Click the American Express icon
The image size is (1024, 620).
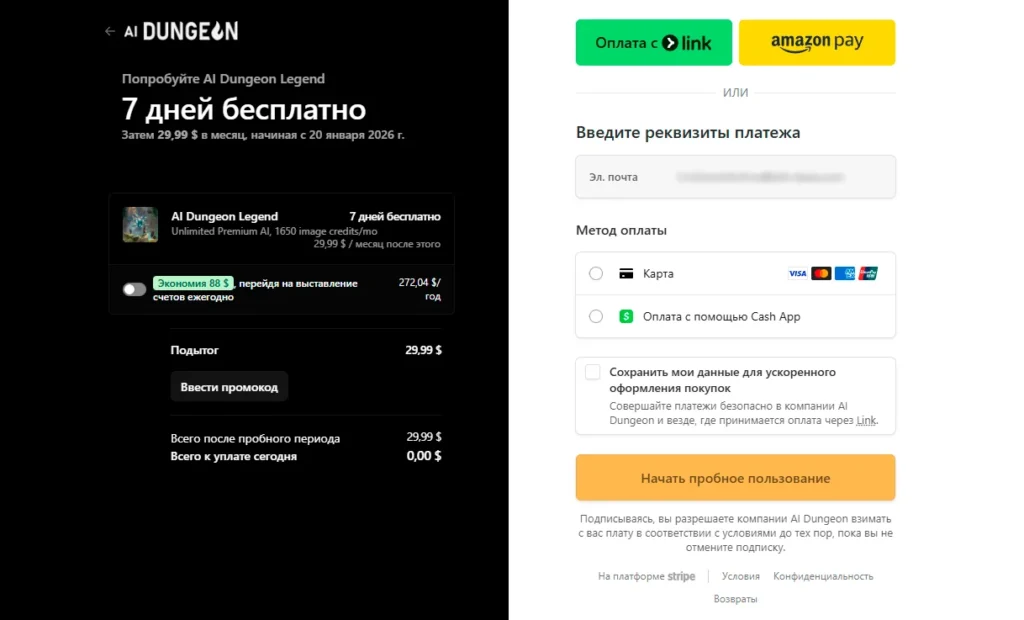pos(844,274)
